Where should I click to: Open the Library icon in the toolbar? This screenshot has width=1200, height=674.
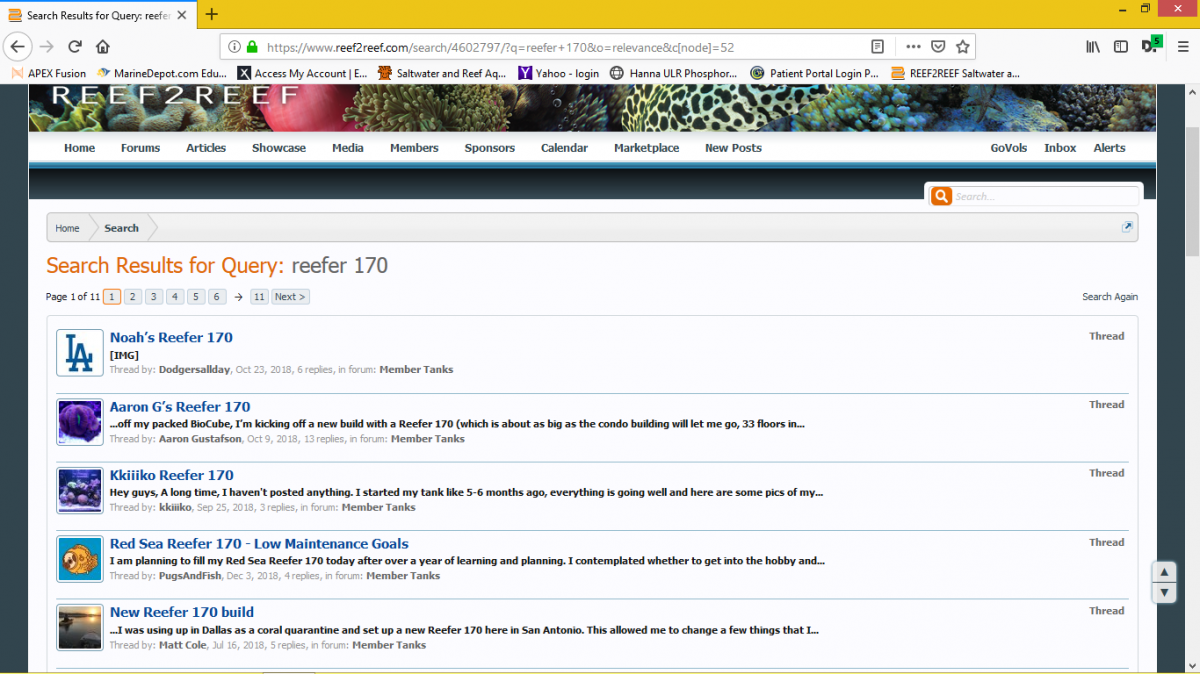click(1092, 47)
